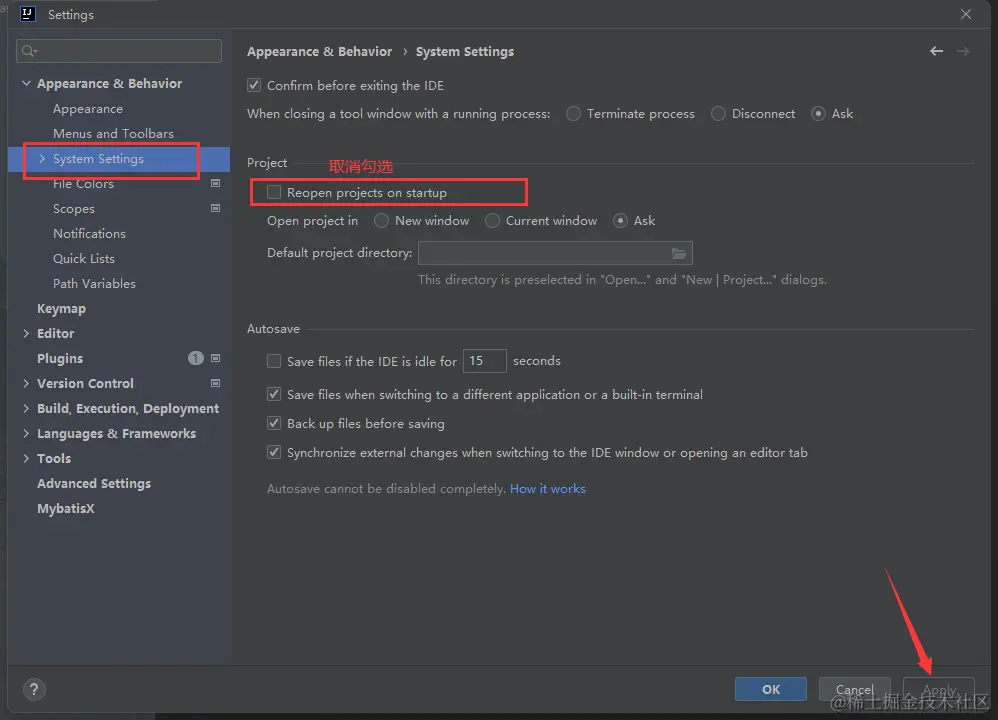Image resolution: width=998 pixels, height=720 pixels.
Task: Open the Appearance settings page
Action: coord(88,109)
